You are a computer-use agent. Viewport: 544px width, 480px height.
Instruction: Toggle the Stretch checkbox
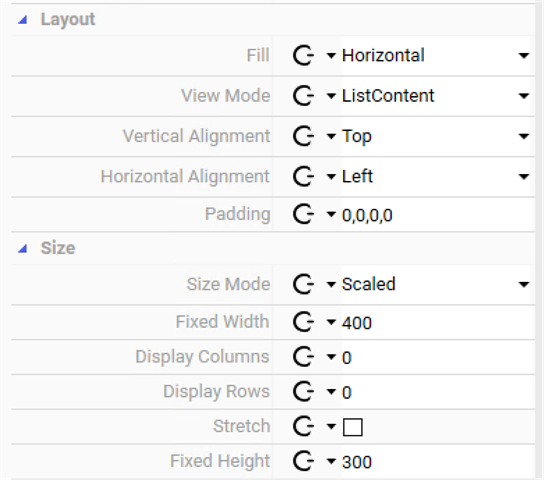pos(353,427)
